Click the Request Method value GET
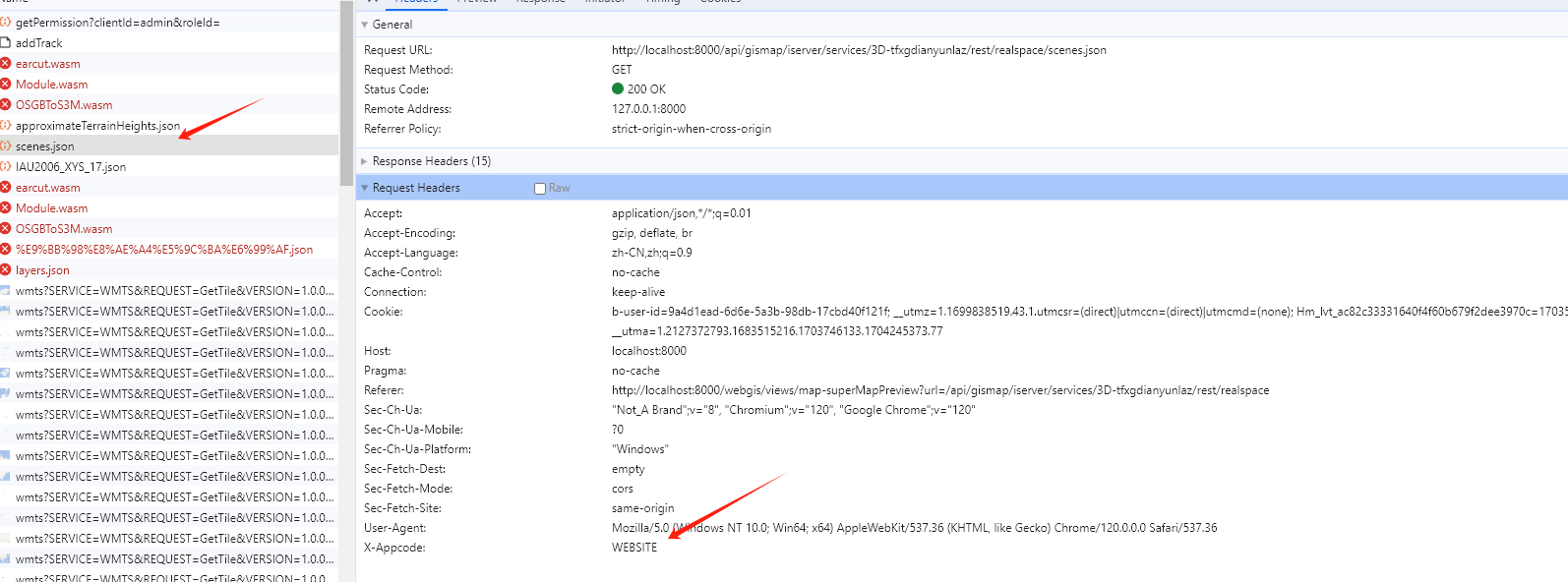The height and width of the screenshot is (582, 1568). pos(622,70)
